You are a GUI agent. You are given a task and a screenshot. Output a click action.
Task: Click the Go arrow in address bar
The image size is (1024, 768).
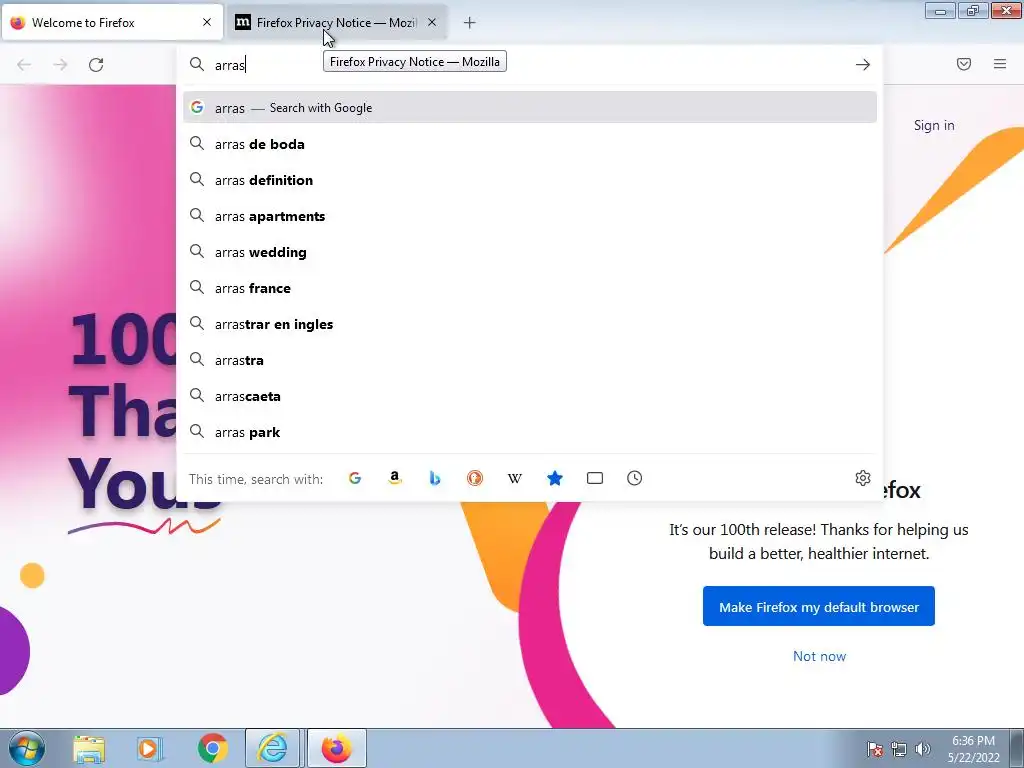(863, 65)
